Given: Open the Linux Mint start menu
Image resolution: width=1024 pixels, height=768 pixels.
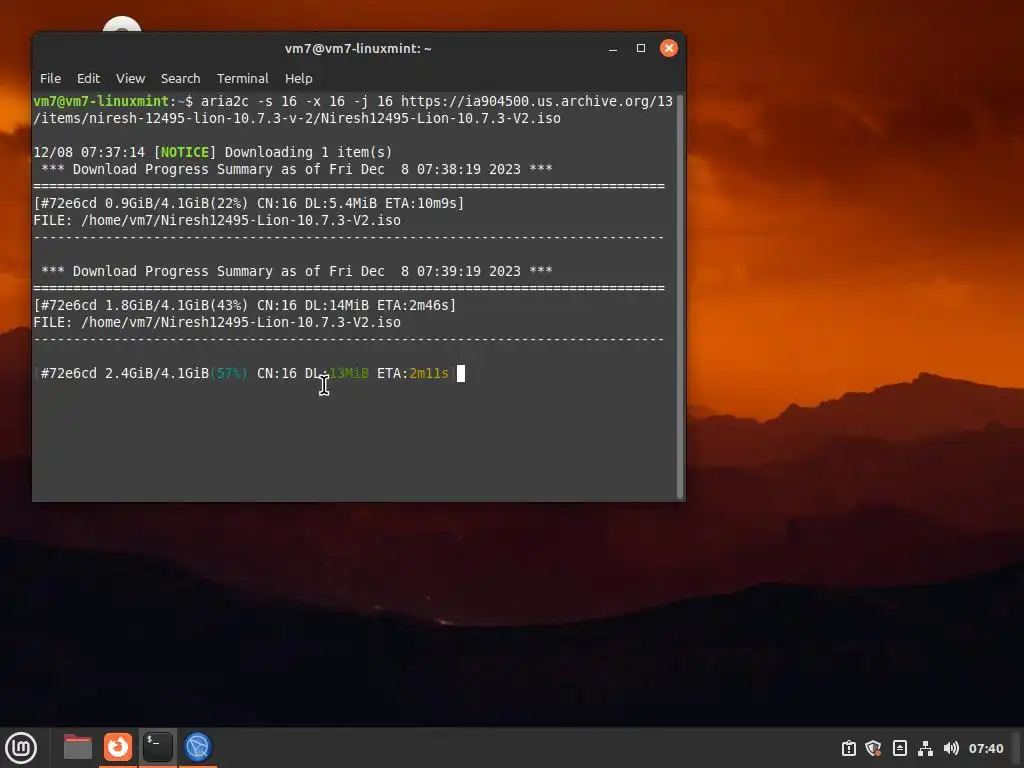Looking at the screenshot, I should click(21, 747).
